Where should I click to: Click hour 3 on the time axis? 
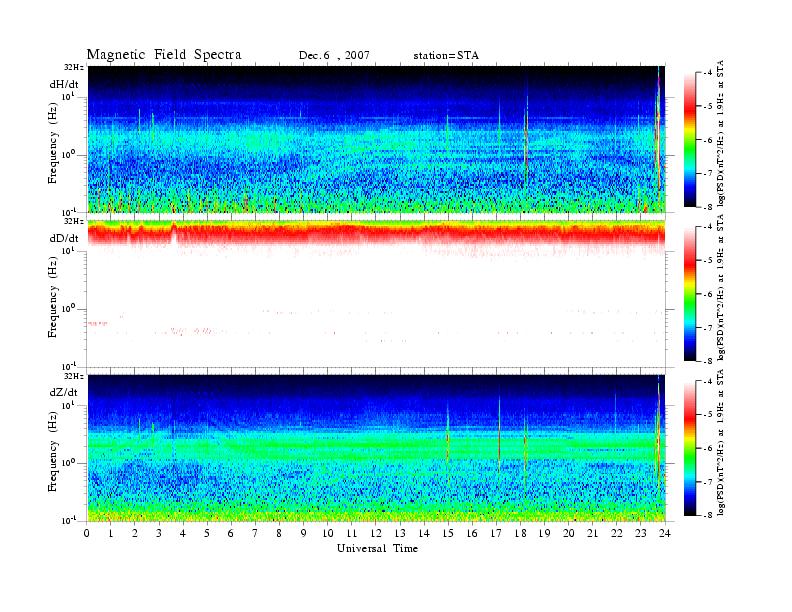click(159, 534)
